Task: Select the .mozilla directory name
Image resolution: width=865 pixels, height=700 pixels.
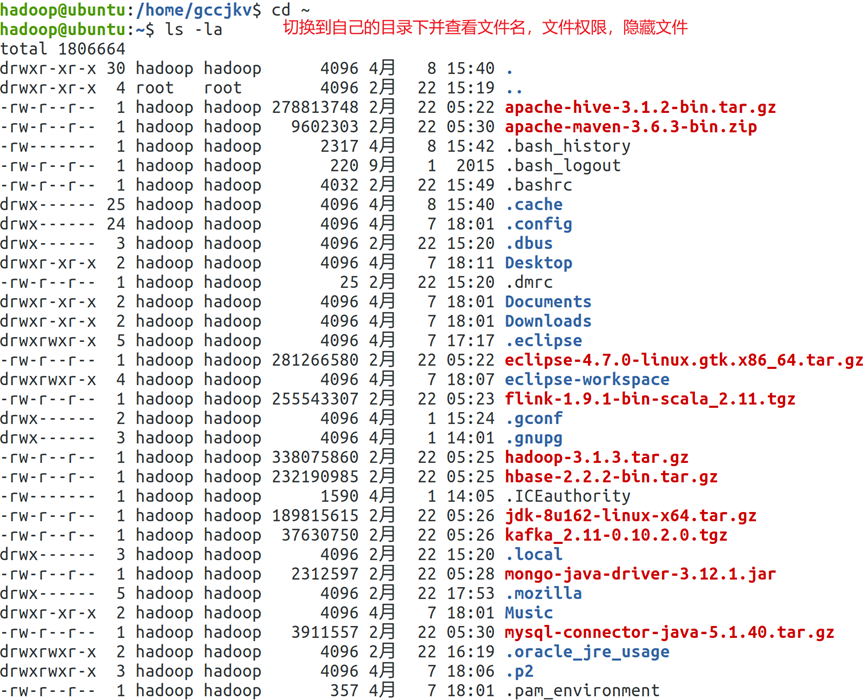Action: 543,594
